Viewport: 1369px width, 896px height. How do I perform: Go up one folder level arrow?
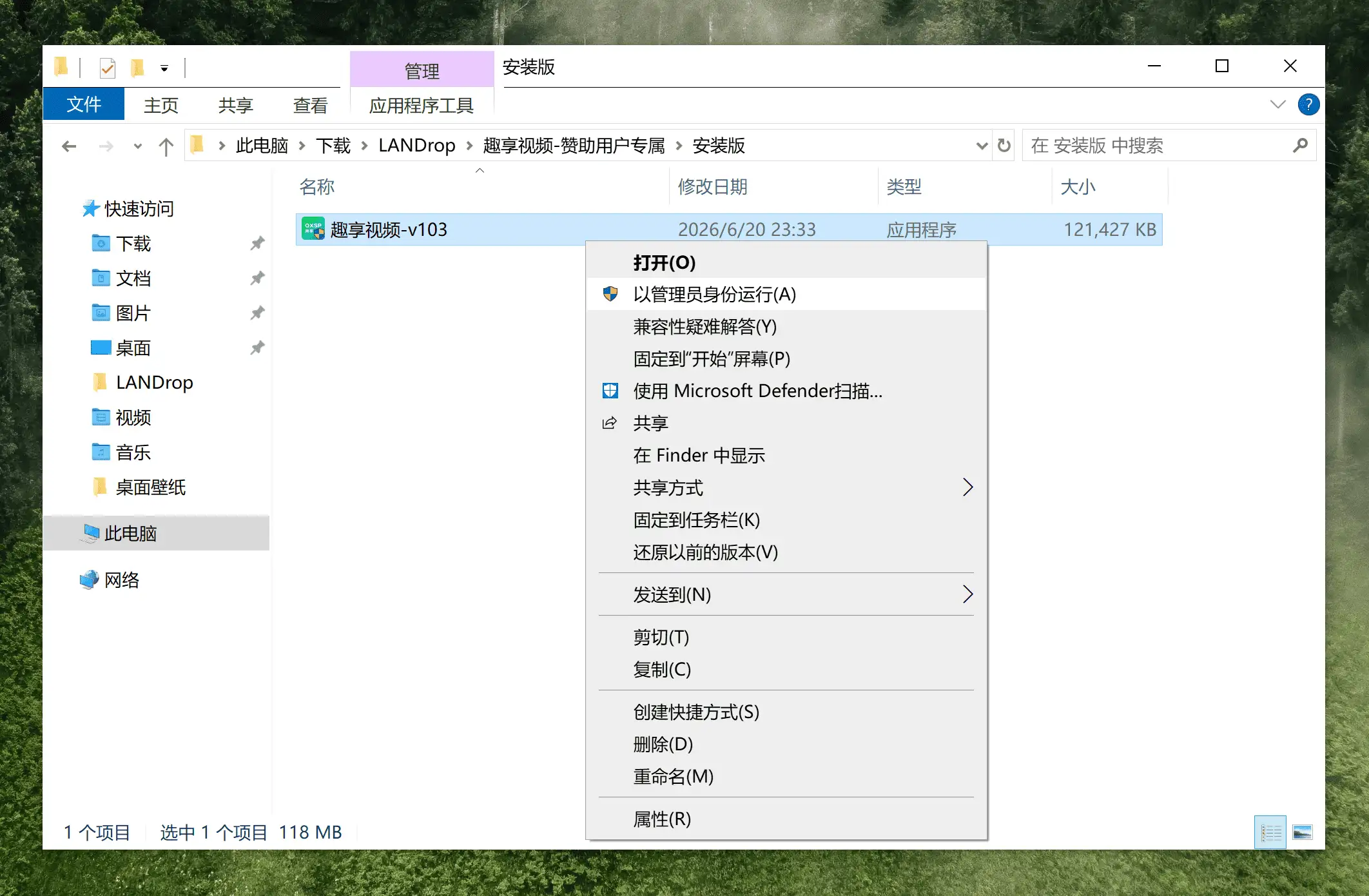tap(166, 146)
